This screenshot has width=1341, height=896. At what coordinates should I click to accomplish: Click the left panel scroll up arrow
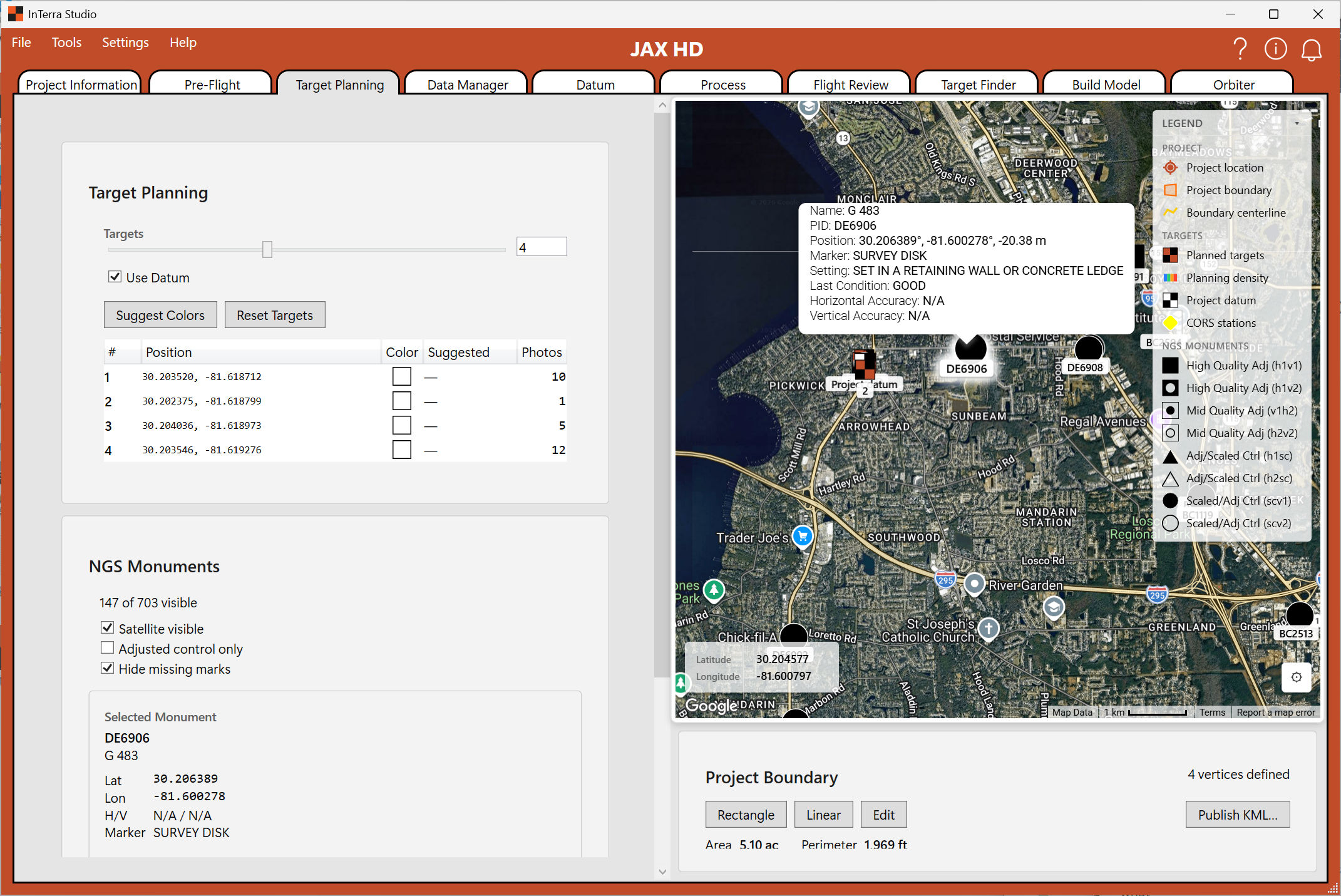click(662, 106)
